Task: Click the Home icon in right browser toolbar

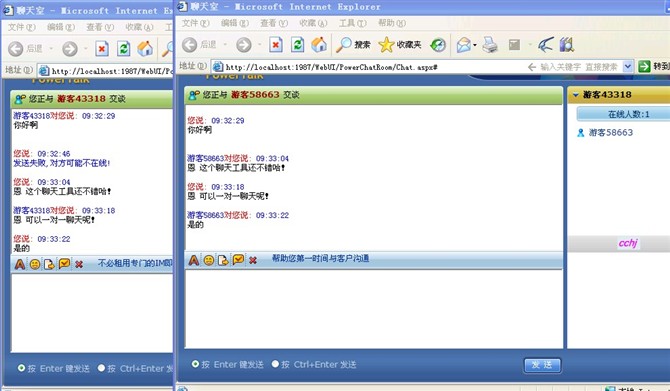Action: point(319,44)
